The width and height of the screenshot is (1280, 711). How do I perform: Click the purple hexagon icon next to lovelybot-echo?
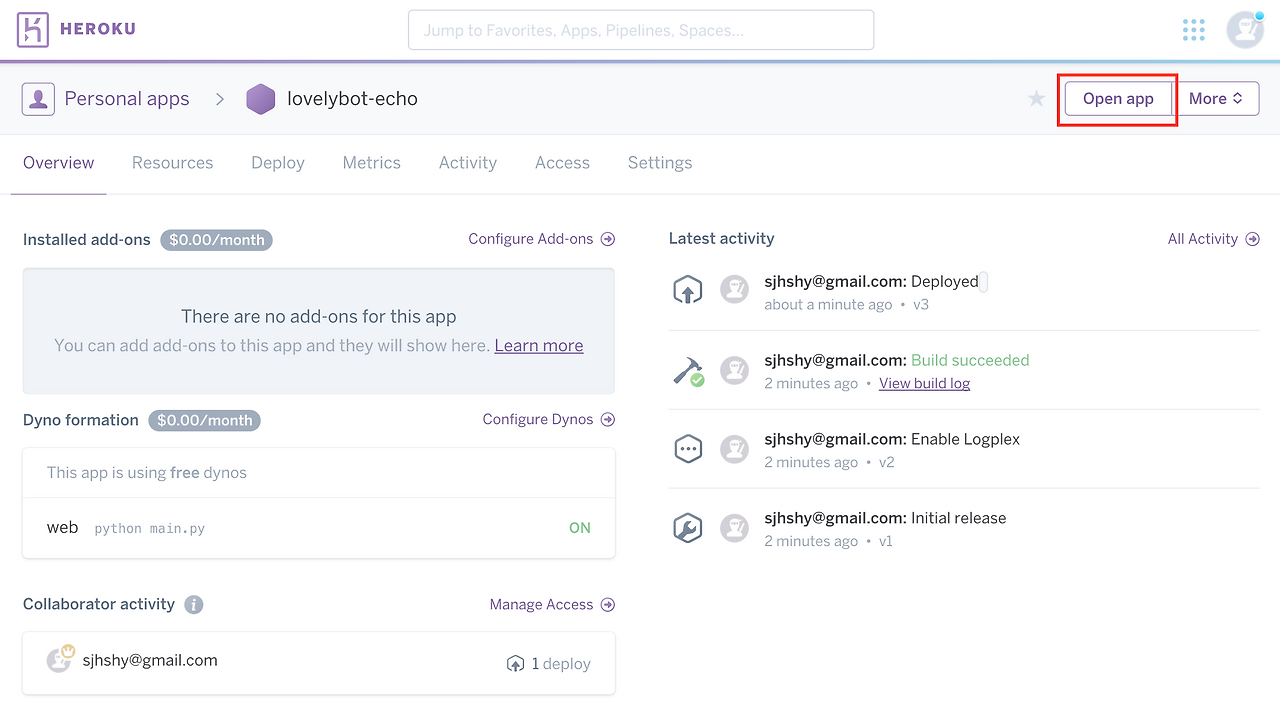pyautogui.click(x=260, y=98)
